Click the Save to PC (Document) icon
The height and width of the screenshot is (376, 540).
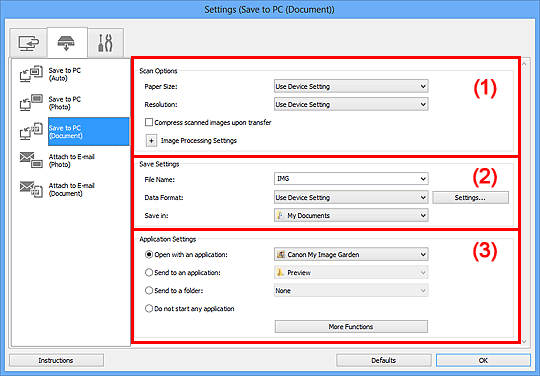31,132
